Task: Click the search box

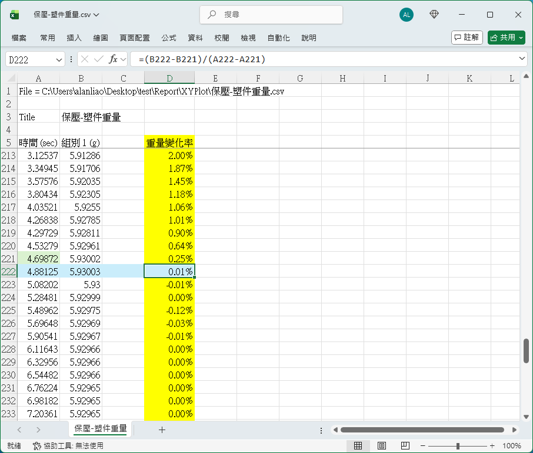Action: 271,15
